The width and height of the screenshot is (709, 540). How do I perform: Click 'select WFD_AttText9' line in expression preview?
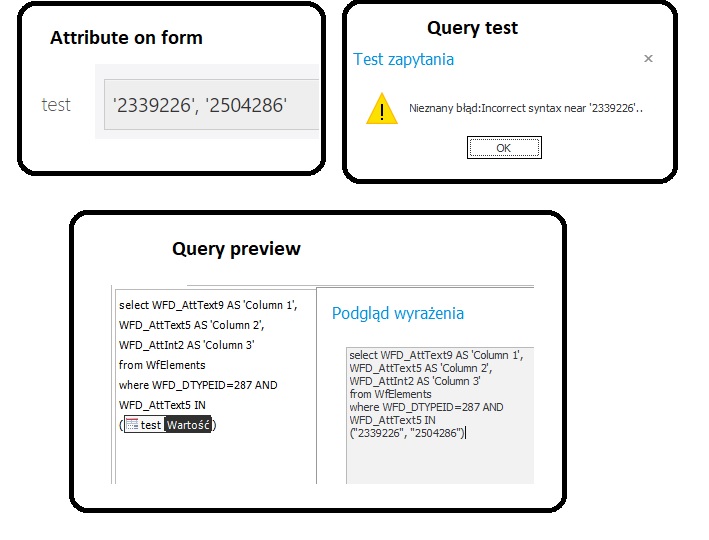(436, 355)
